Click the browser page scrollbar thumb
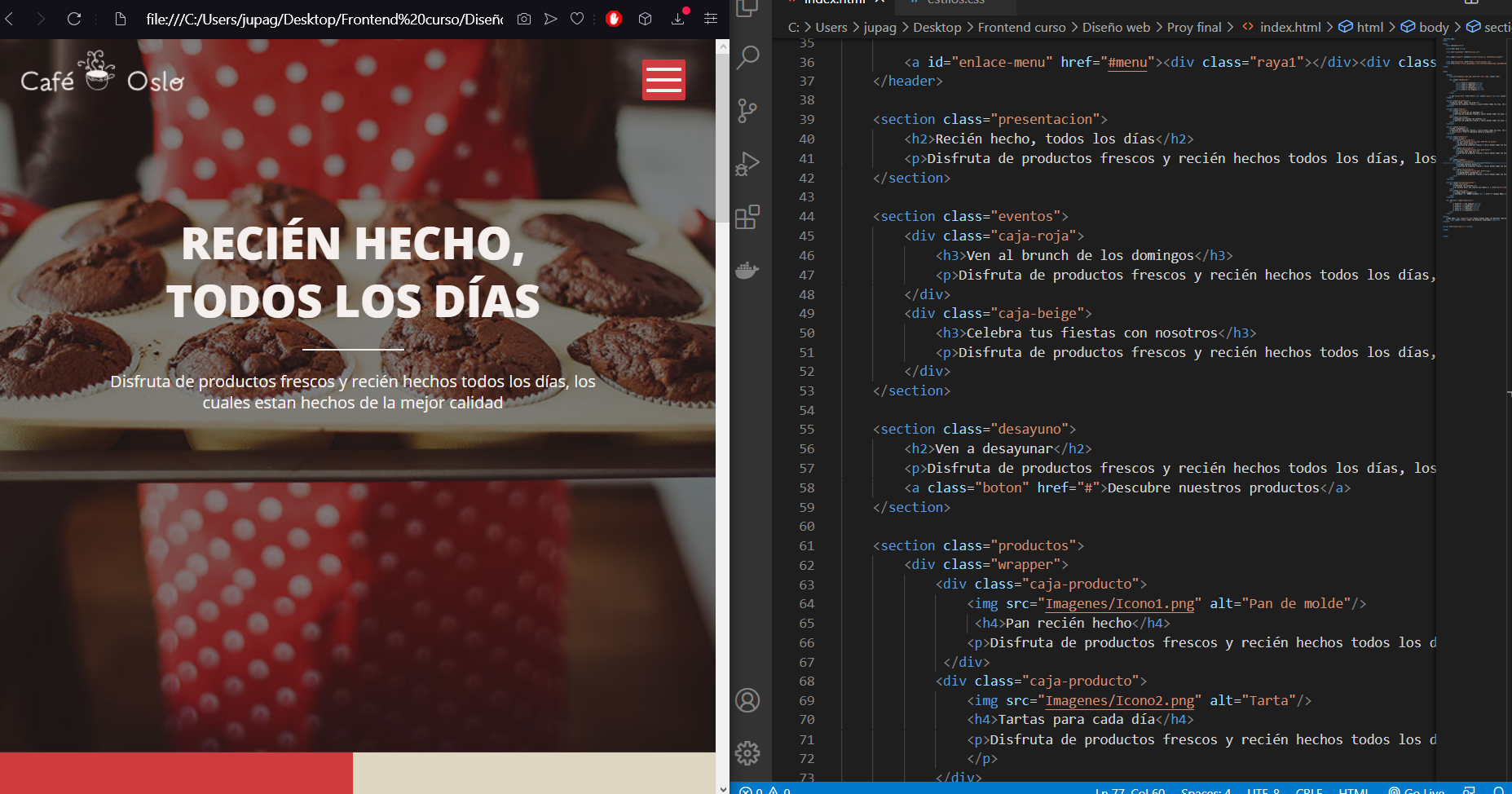This screenshot has height=794, width=1512. coord(722,138)
